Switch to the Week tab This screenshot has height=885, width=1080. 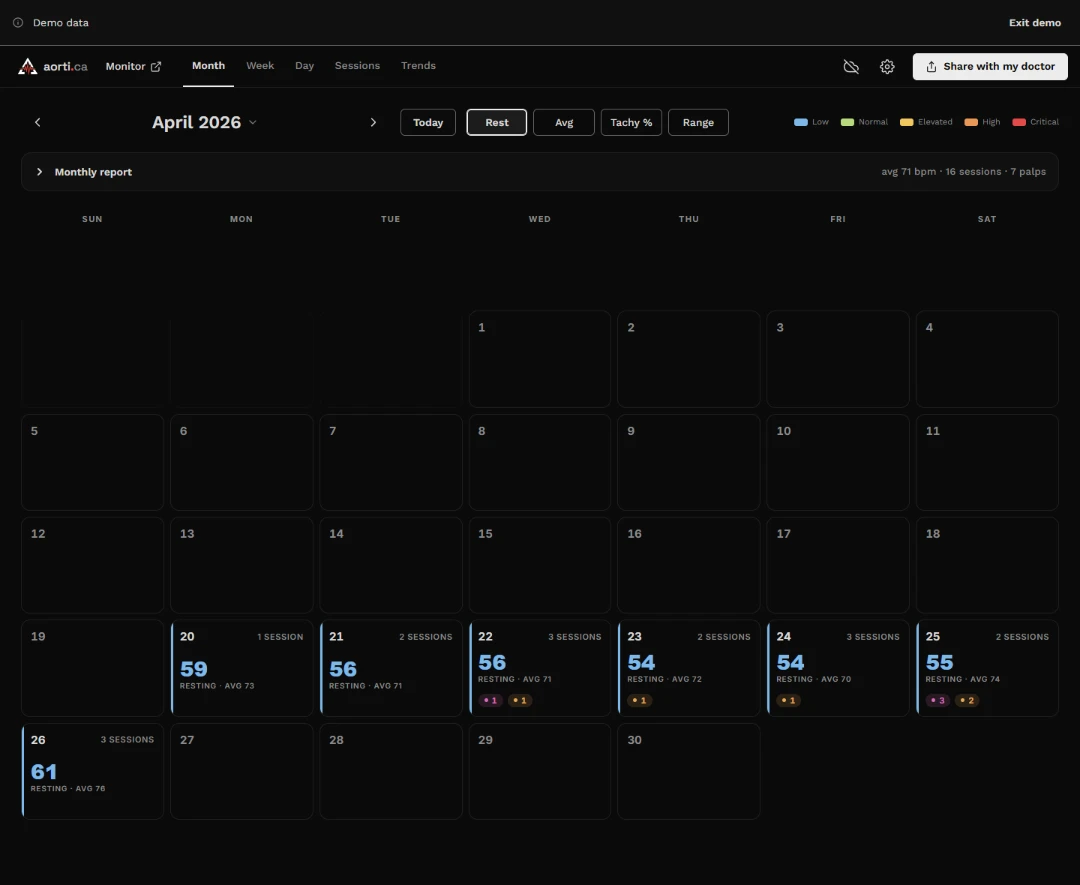(260, 66)
